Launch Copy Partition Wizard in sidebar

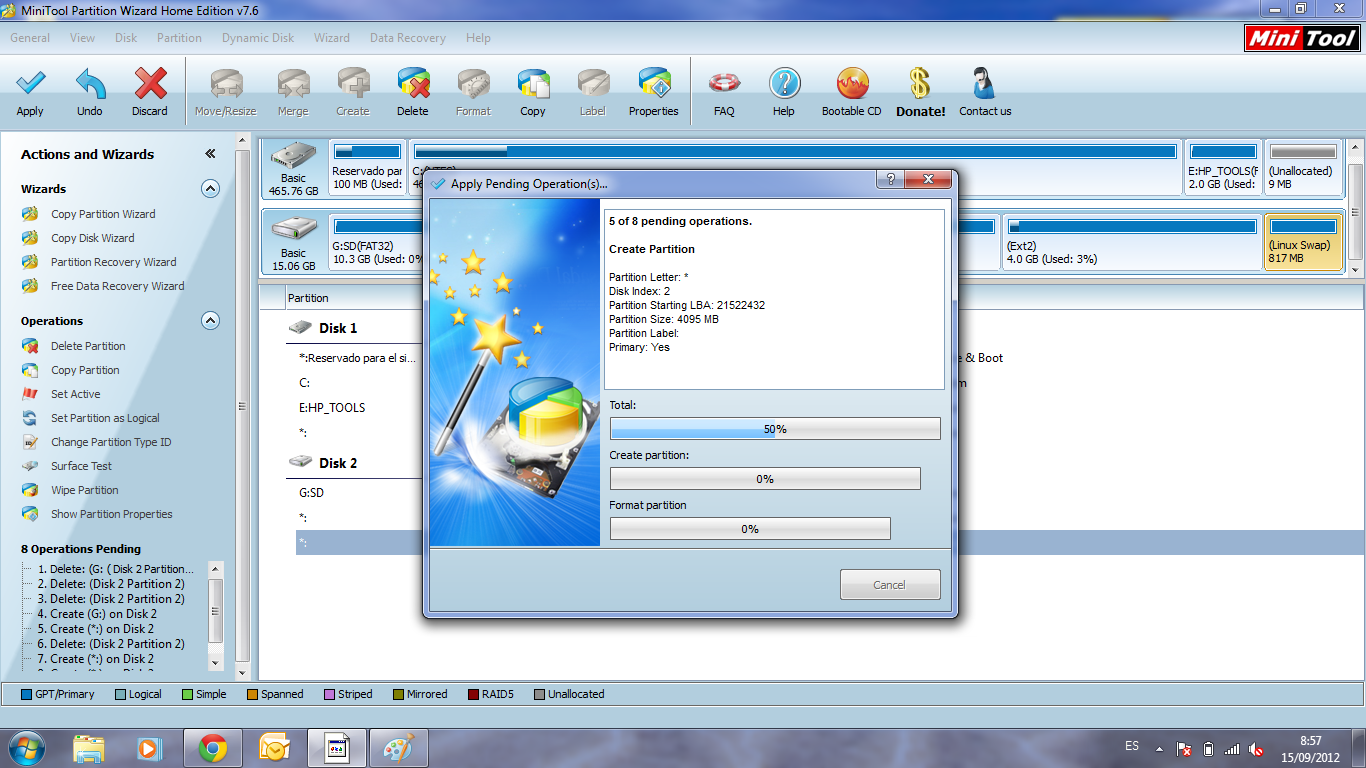(103, 214)
